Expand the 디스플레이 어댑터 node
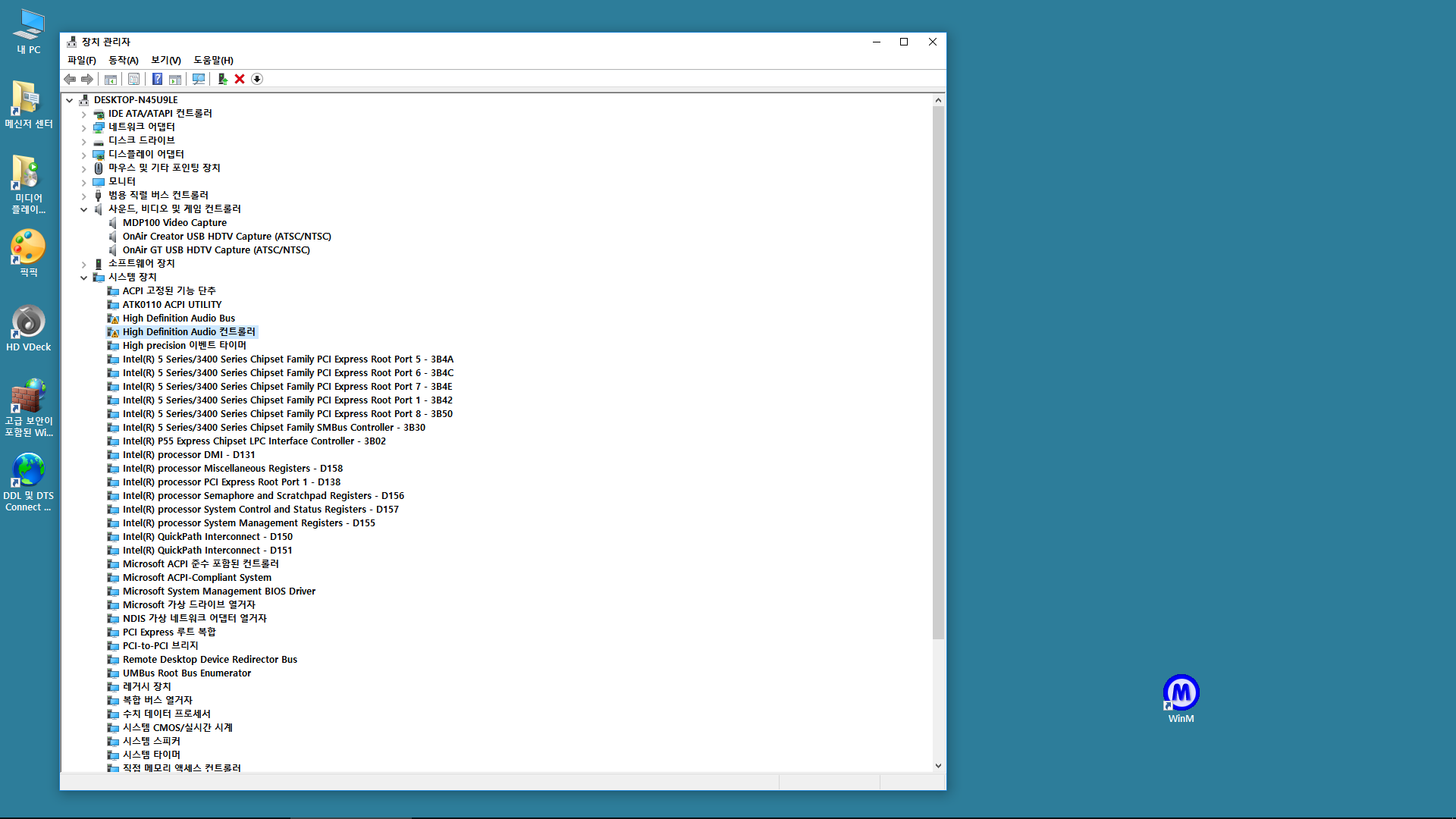1456x819 pixels. tap(84, 155)
